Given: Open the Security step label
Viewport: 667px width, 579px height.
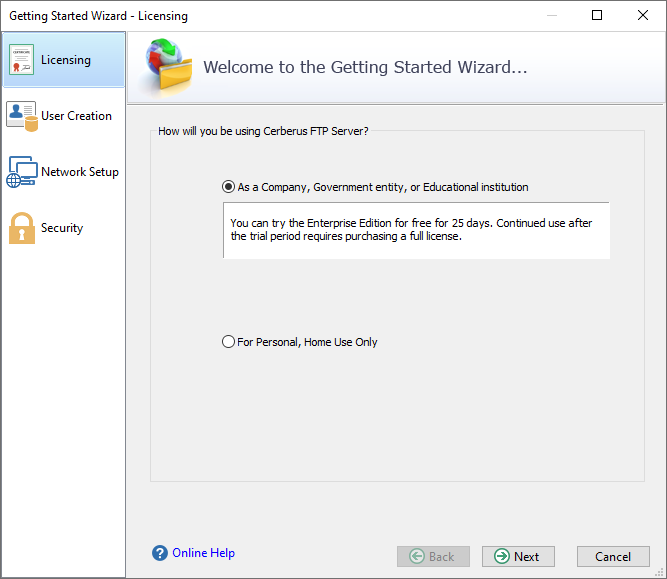Looking at the screenshot, I should point(62,228).
